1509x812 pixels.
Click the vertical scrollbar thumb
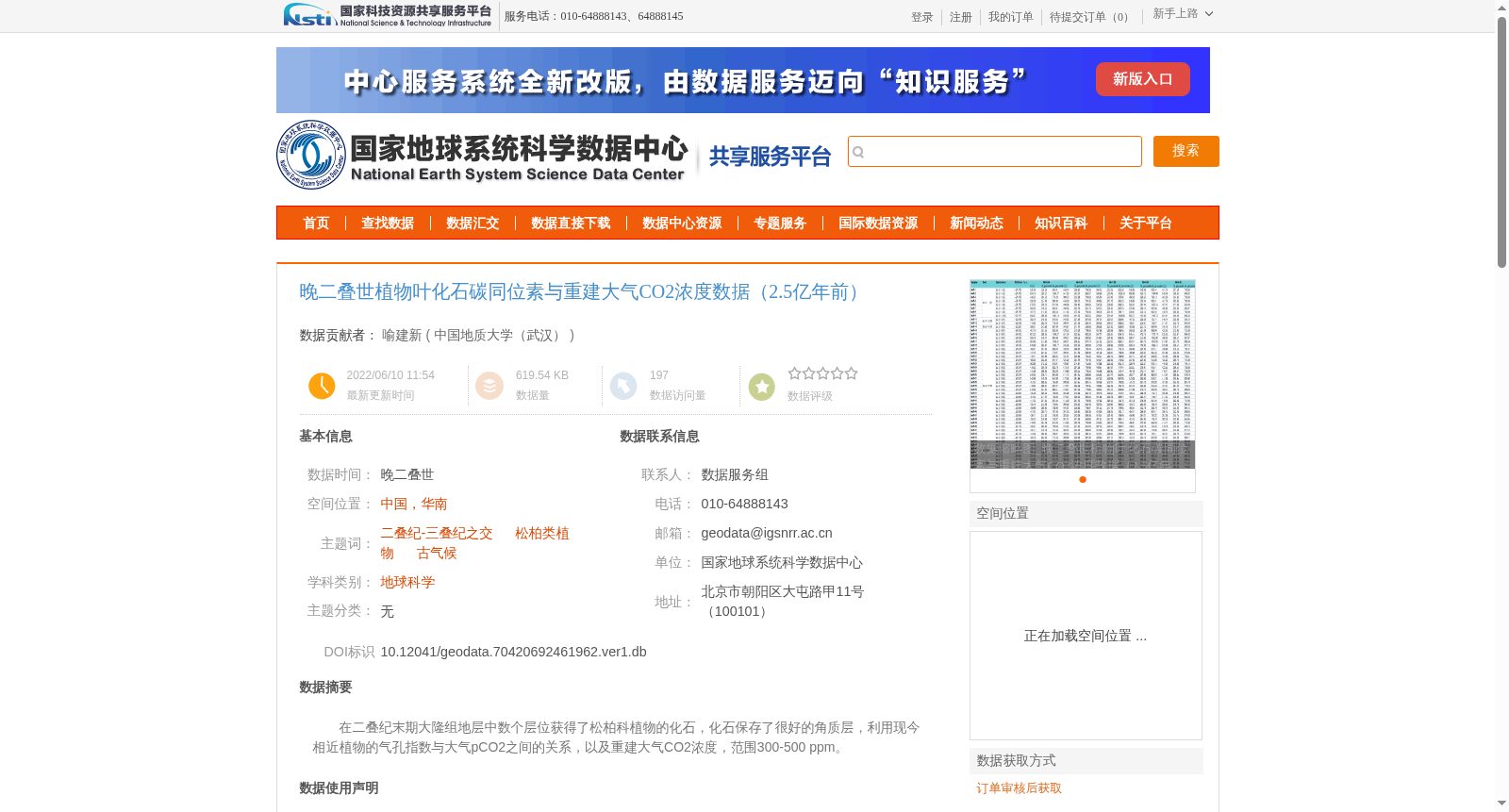click(1501, 141)
